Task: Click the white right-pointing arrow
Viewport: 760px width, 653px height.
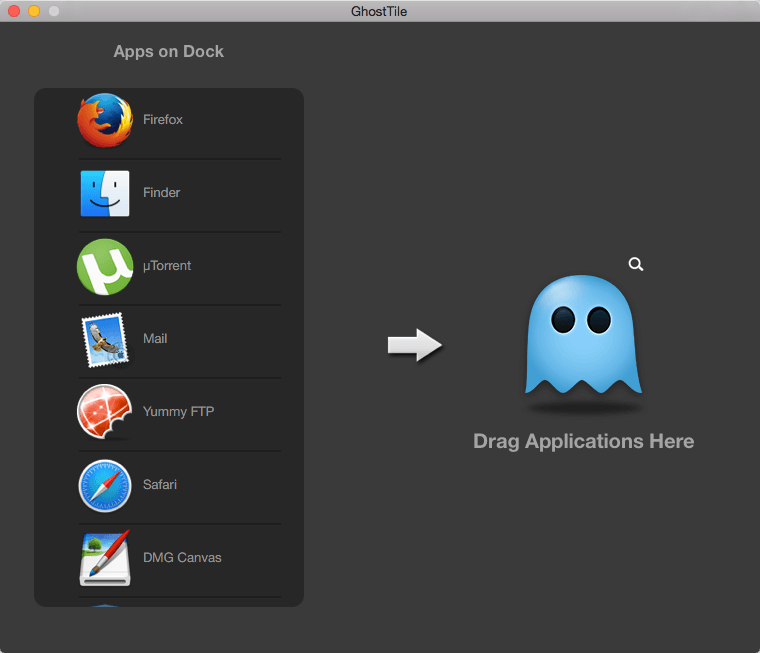Action: coord(415,345)
